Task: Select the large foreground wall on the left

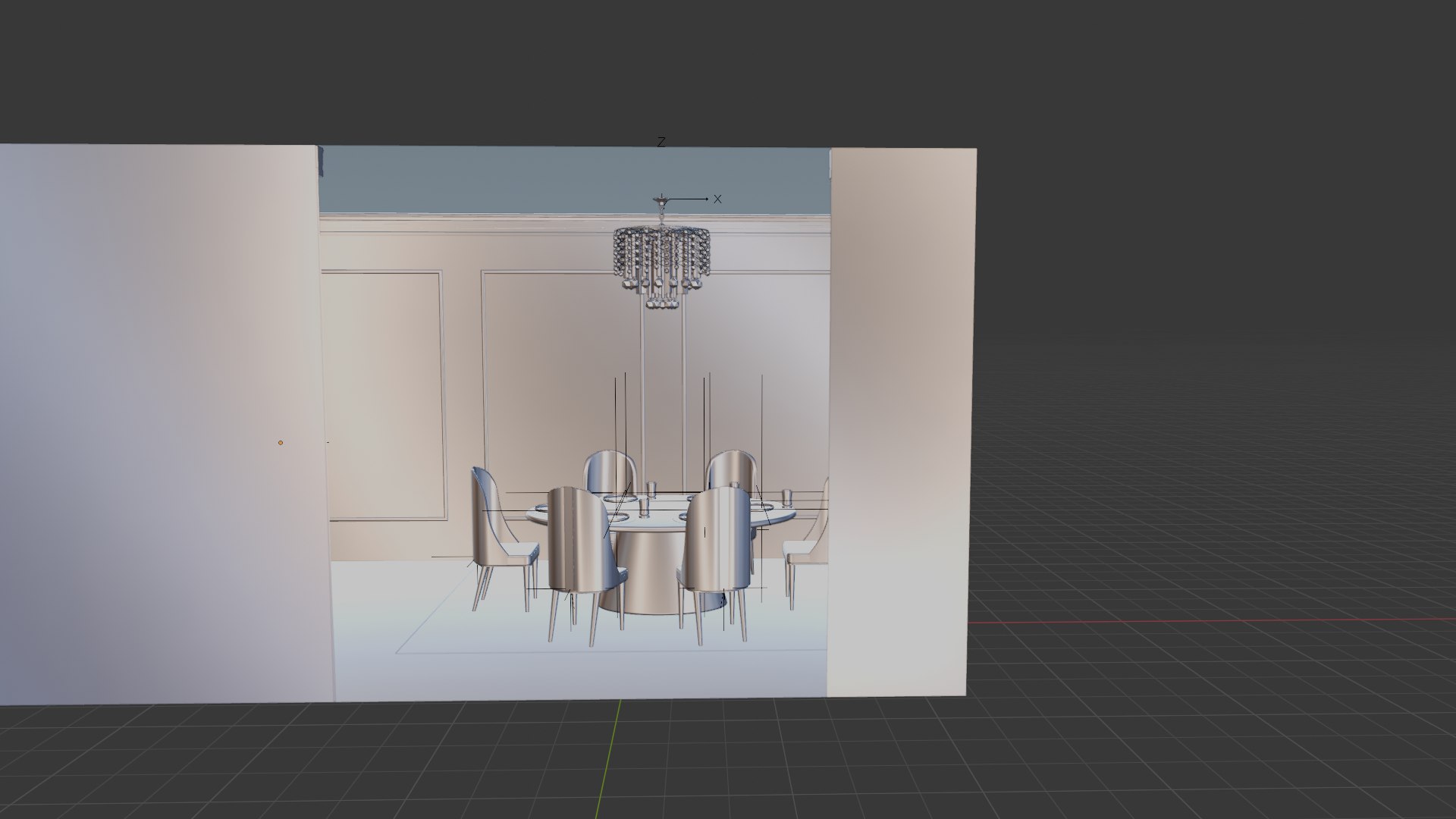Action: point(163,425)
